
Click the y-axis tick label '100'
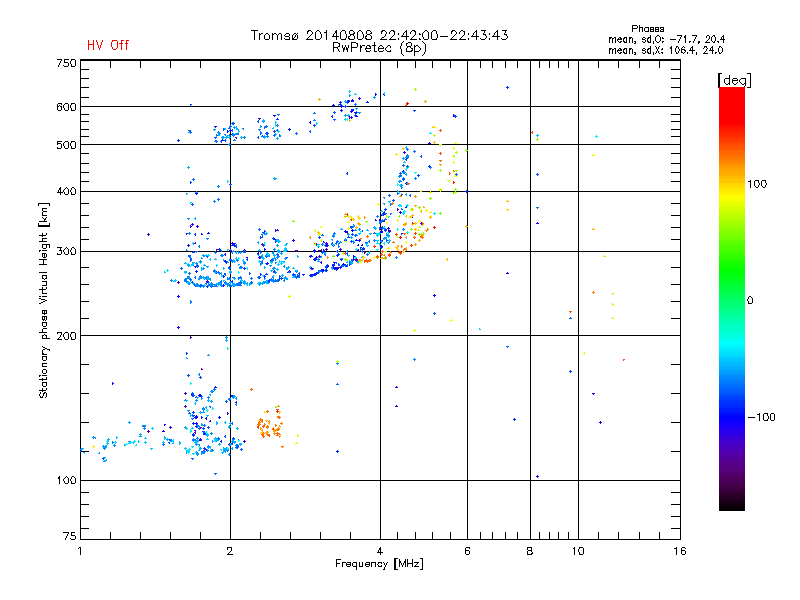pos(66,480)
